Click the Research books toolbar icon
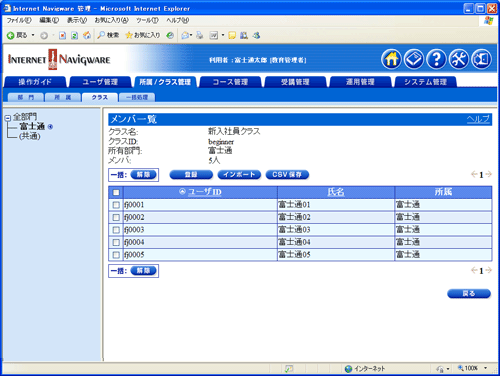Screen dimensions: 500x376 244,35
